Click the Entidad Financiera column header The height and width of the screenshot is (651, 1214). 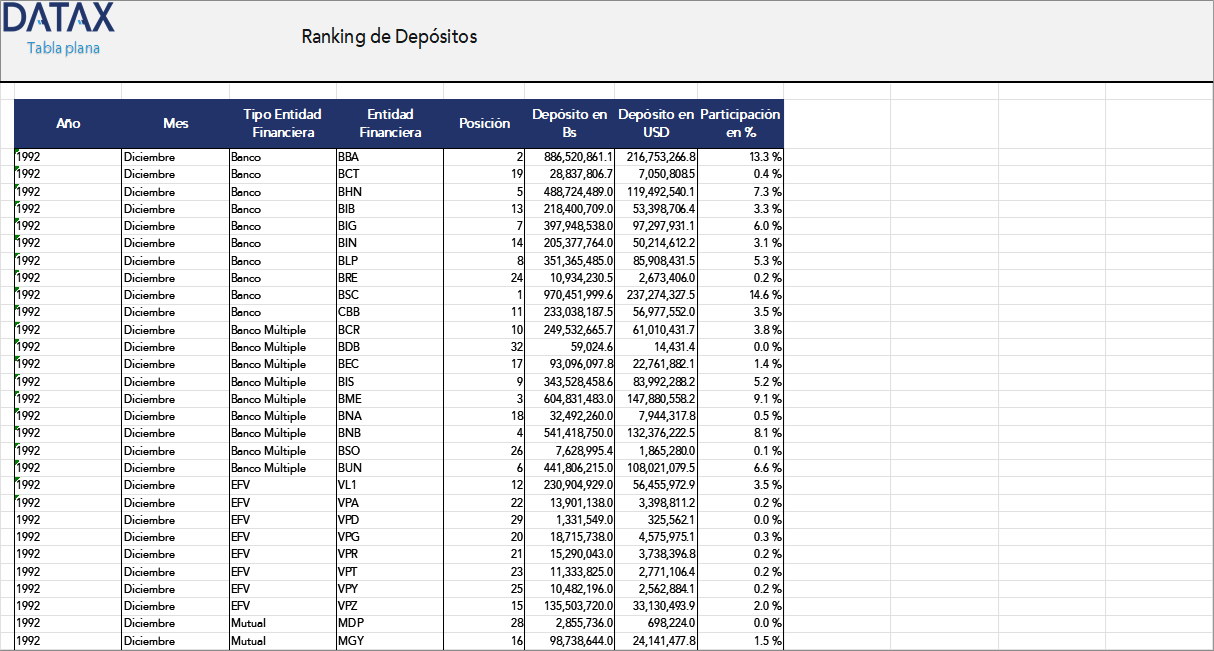[389, 123]
